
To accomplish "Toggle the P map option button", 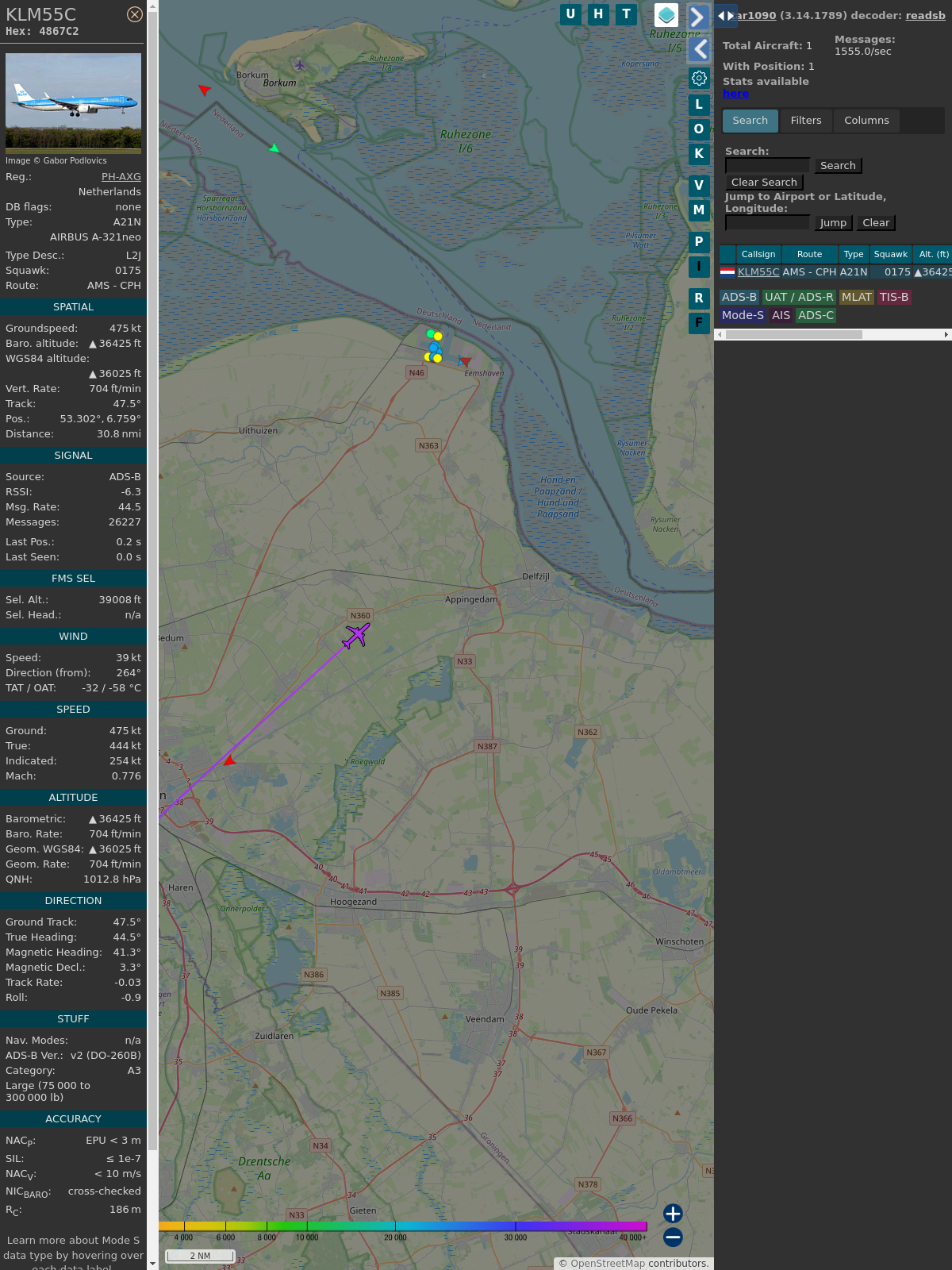I will tap(699, 242).
